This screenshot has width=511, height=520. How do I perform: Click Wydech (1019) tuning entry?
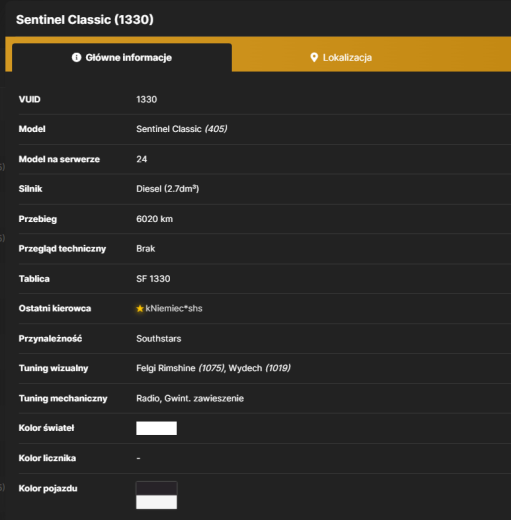(x=259, y=368)
